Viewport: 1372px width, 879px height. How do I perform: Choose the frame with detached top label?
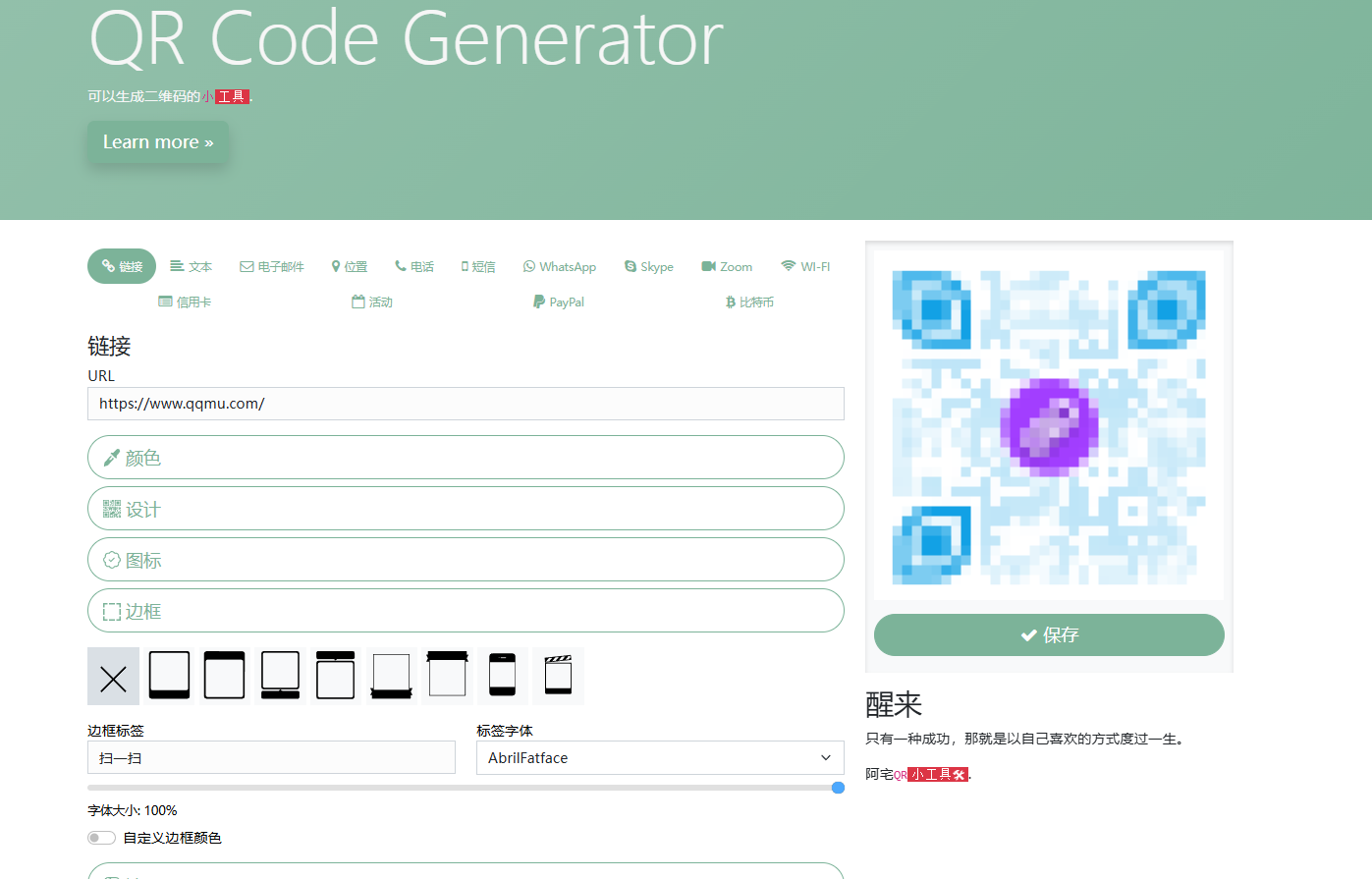(x=336, y=676)
